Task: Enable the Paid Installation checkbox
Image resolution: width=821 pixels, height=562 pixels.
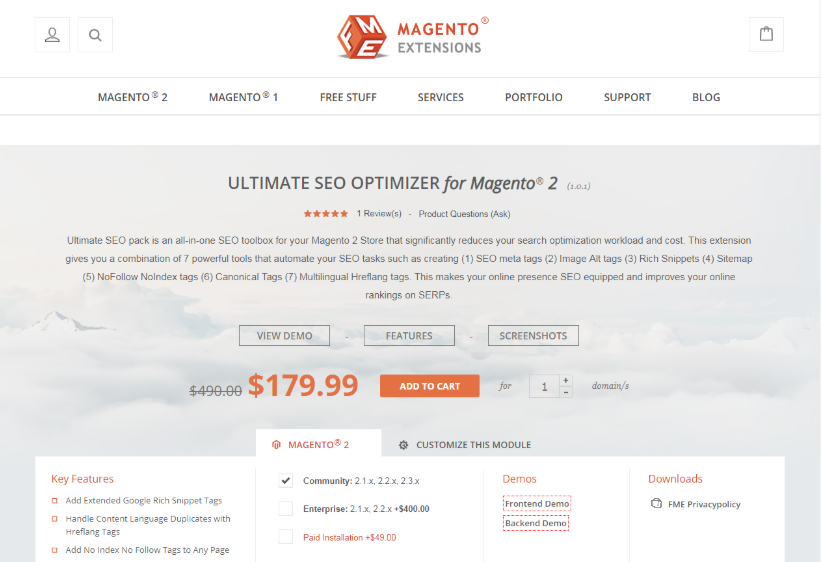Action: pyautogui.click(x=285, y=537)
